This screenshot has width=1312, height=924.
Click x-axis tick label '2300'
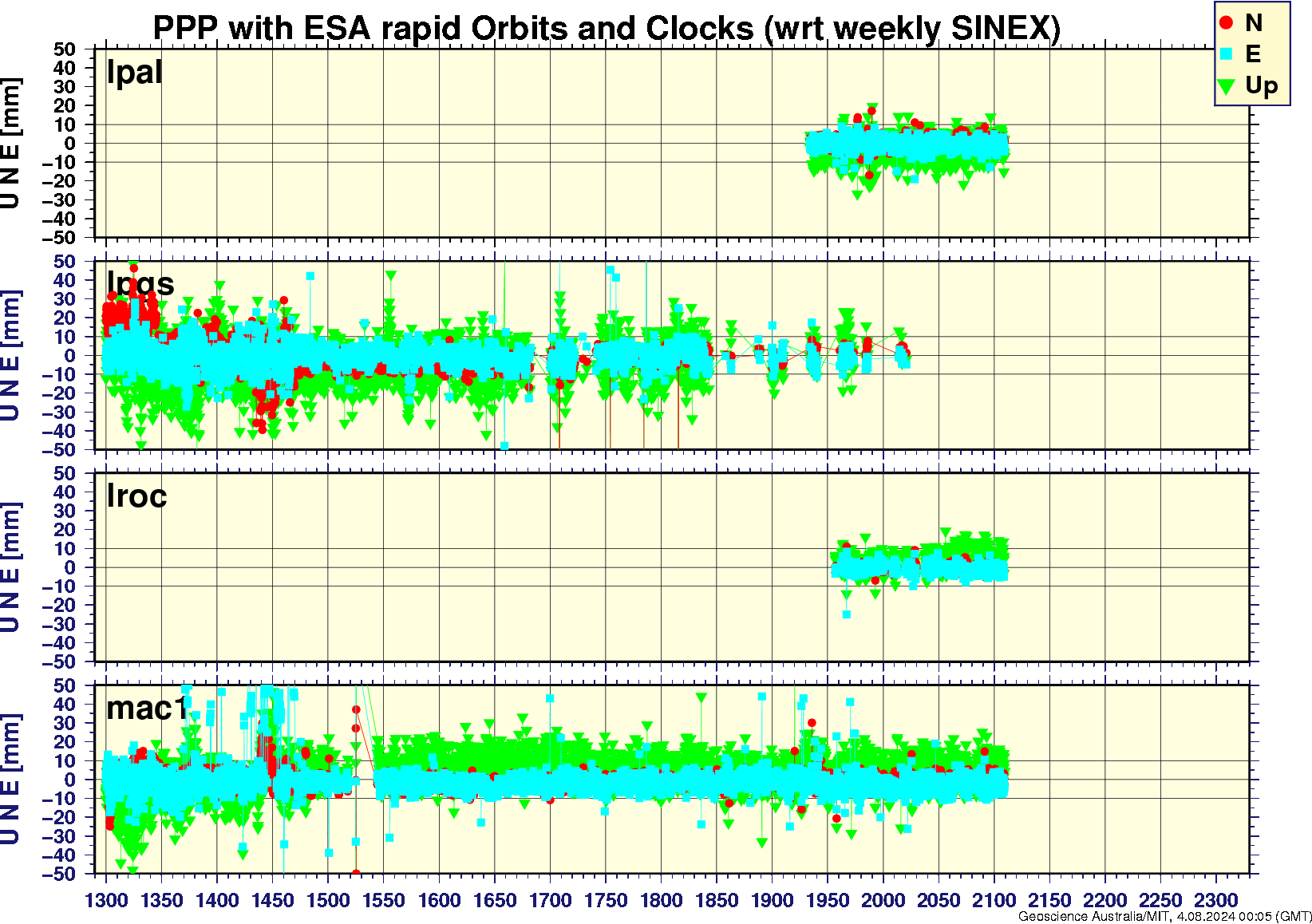1216,901
